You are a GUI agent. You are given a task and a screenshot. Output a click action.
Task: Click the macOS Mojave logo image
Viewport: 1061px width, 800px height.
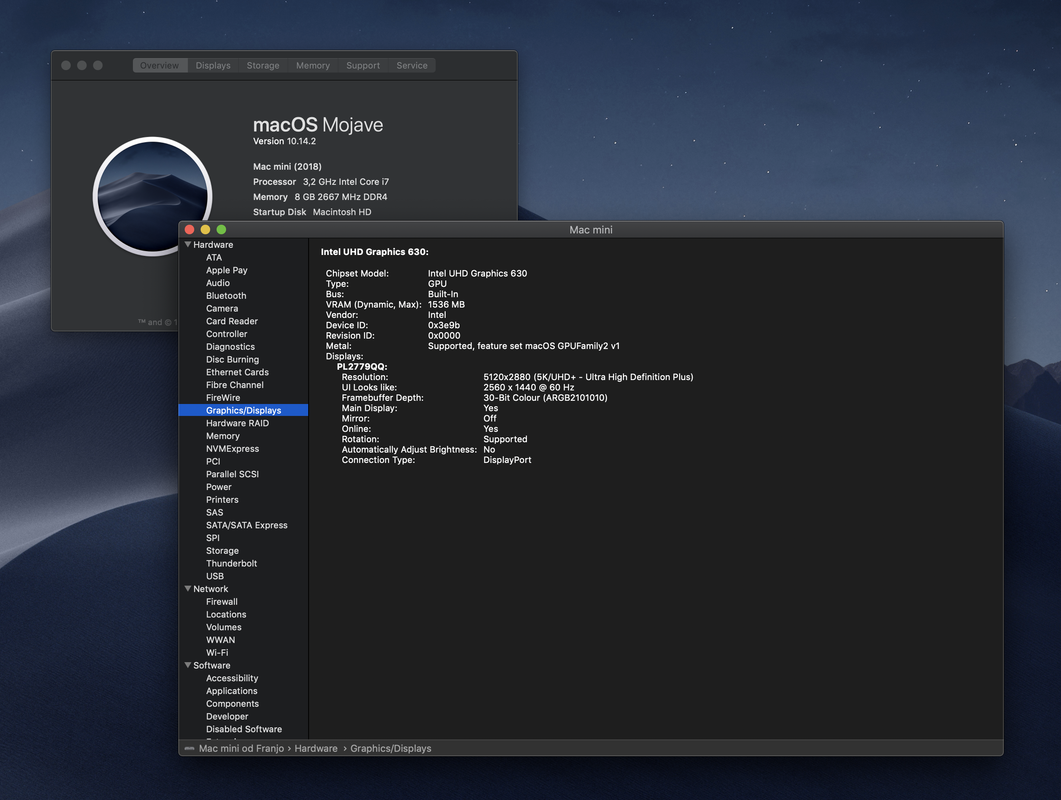[x=152, y=196]
